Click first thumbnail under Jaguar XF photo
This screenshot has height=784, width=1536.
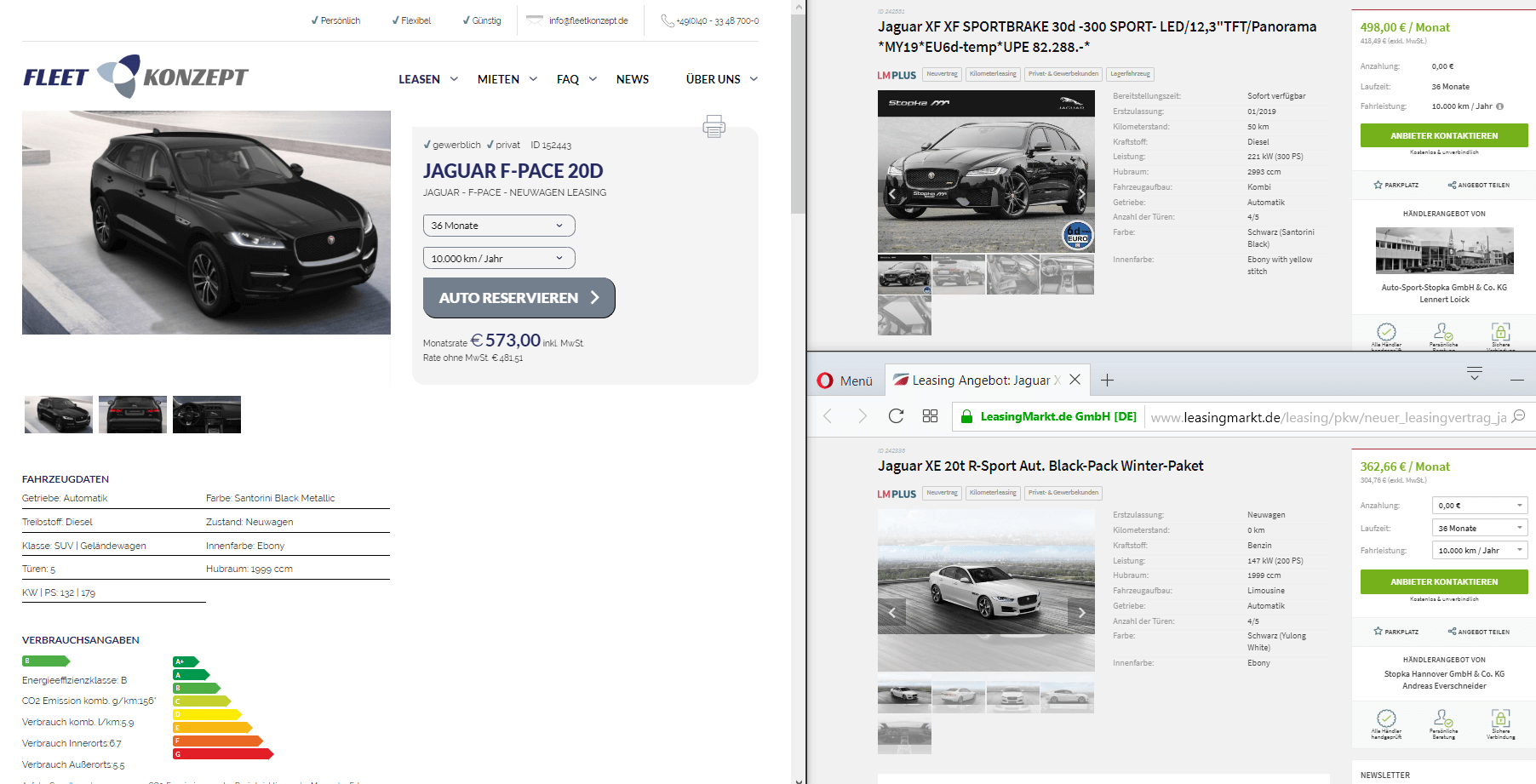[x=904, y=274]
